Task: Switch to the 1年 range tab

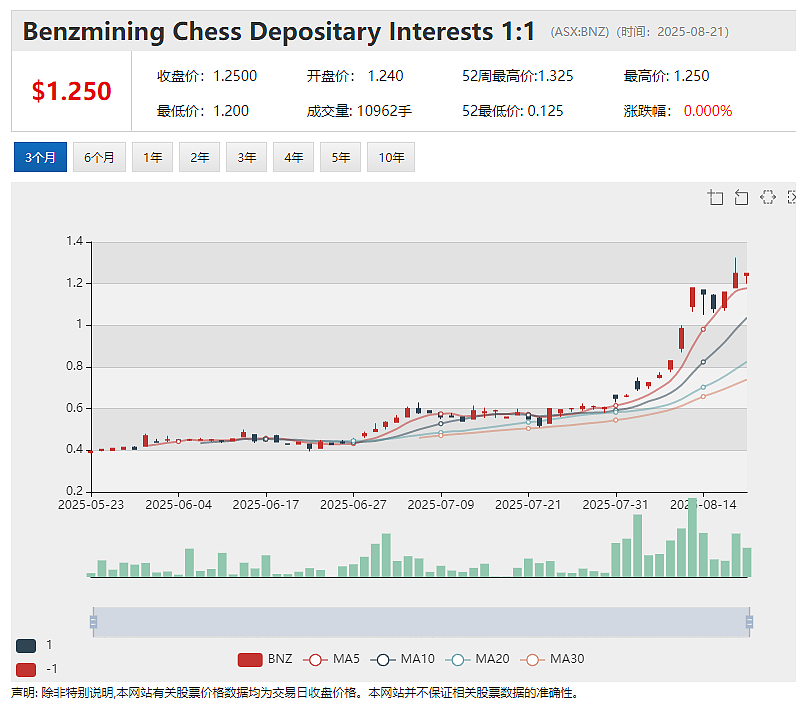Action: [153, 157]
